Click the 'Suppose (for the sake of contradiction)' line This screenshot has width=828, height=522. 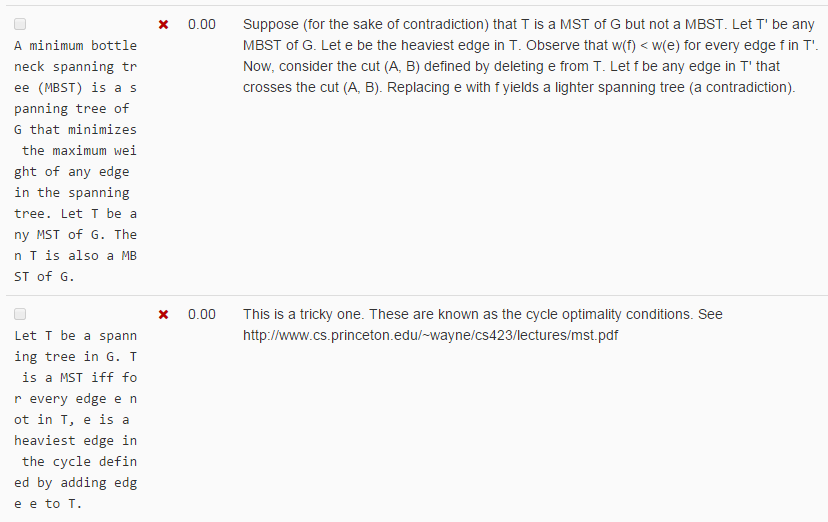(x=529, y=25)
